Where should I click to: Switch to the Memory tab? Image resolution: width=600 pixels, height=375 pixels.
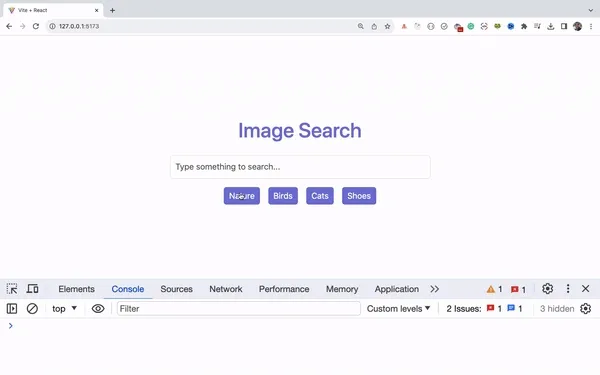pos(342,289)
